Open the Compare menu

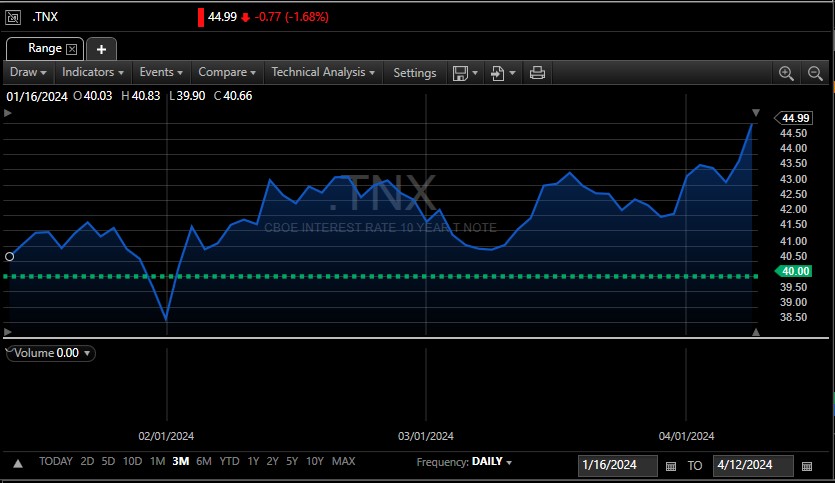pyautogui.click(x=226, y=72)
